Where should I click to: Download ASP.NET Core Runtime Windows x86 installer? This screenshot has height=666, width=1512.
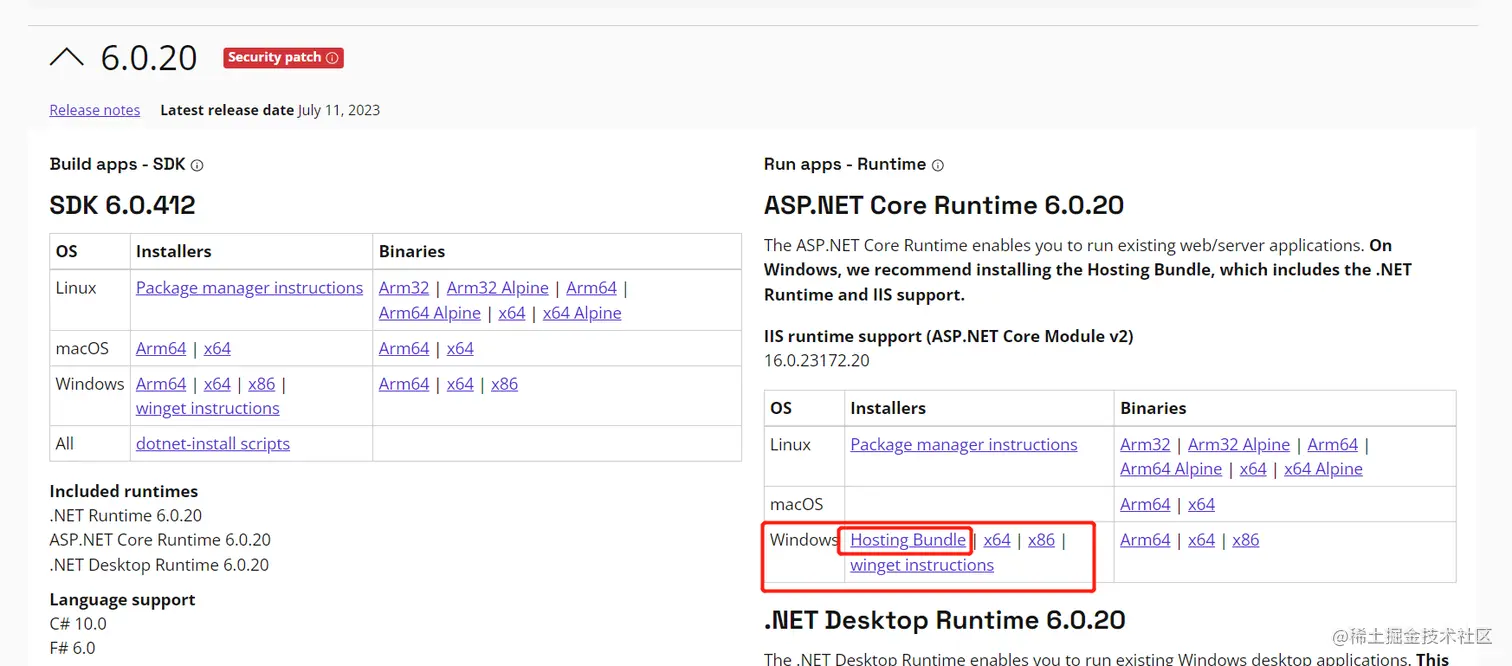click(x=1041, y=540)
